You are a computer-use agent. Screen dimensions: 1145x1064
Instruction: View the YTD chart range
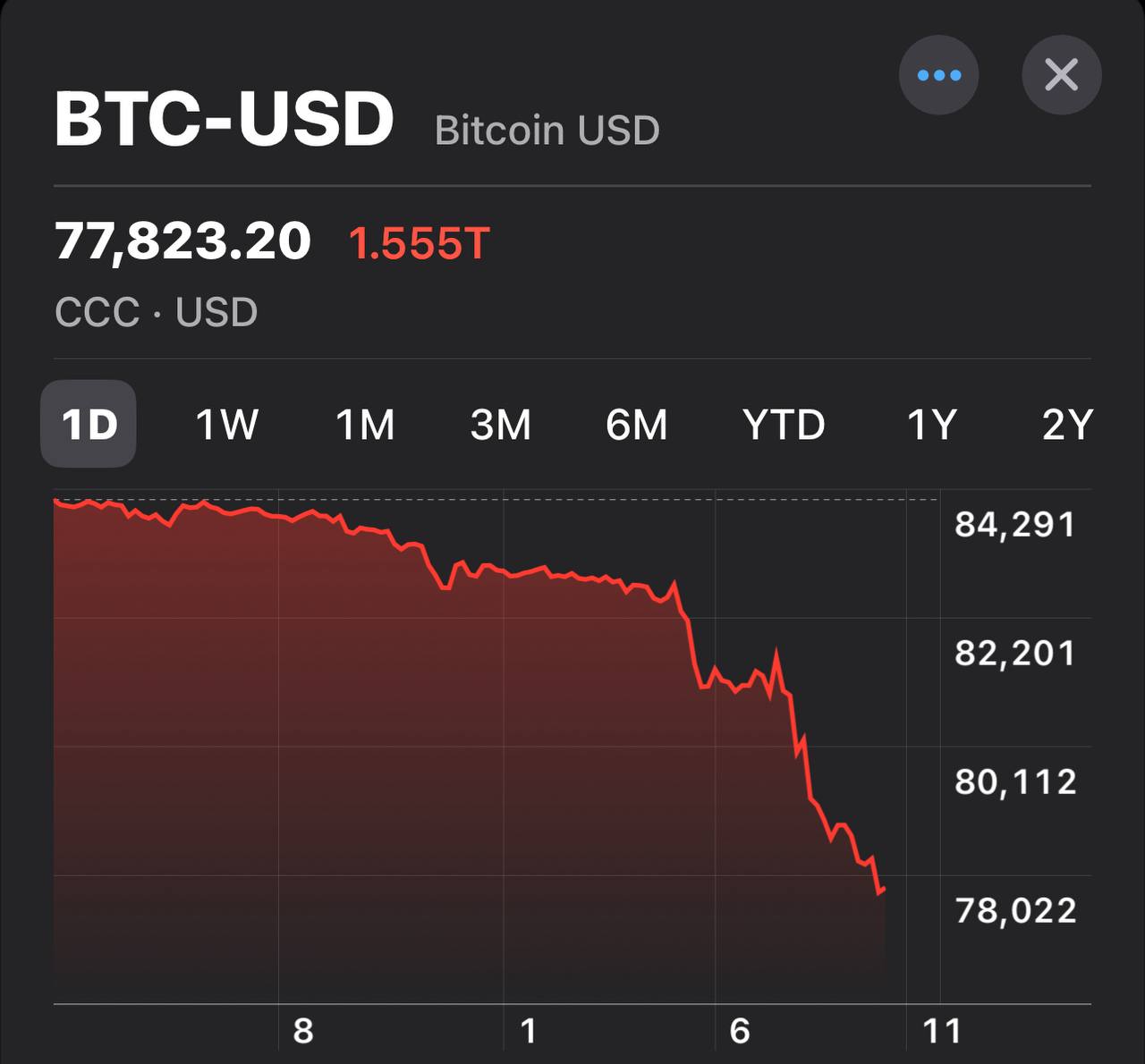[x=784, y=424]
